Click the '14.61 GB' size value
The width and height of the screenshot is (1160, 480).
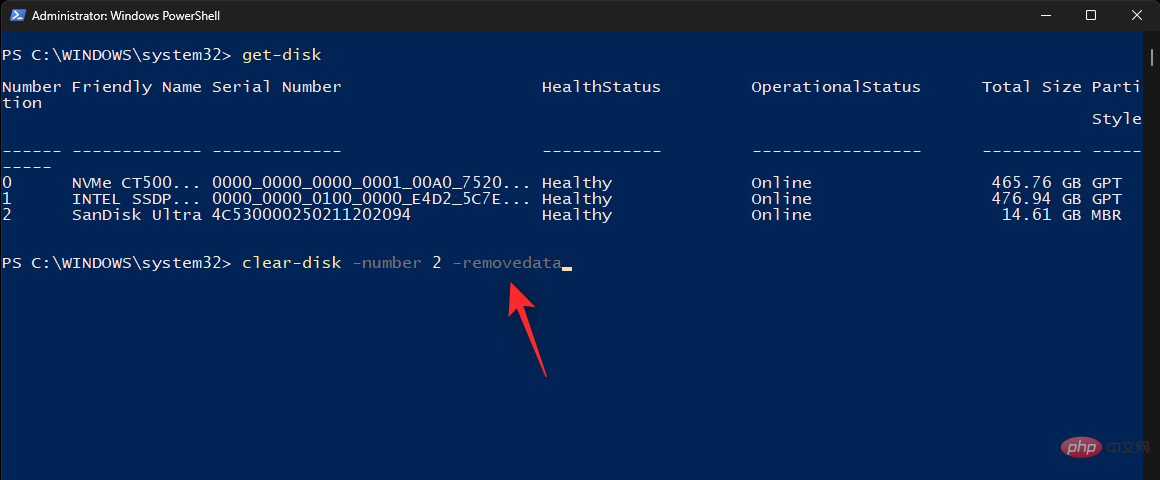(1042, 215)
